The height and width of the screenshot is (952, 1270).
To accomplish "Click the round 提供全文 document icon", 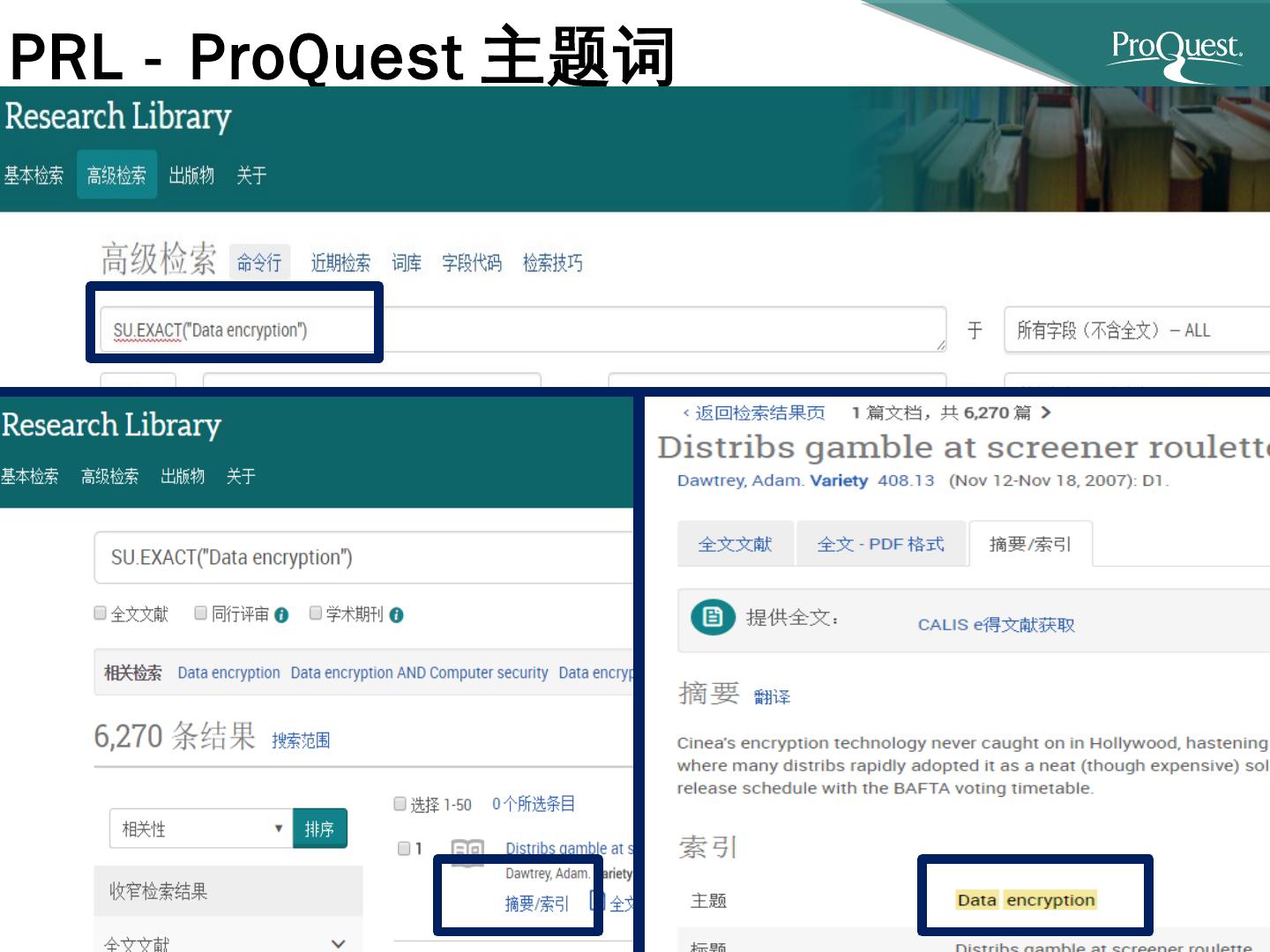I will [x=712, y=618].
